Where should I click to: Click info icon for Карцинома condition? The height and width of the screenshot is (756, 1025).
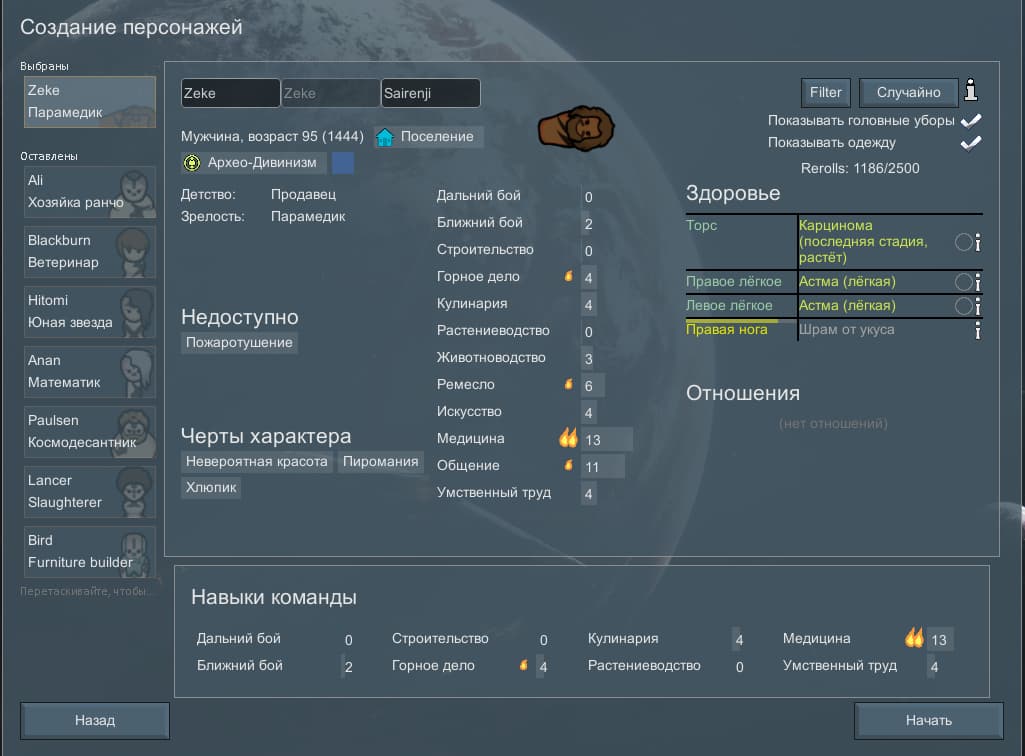point(978,242)
